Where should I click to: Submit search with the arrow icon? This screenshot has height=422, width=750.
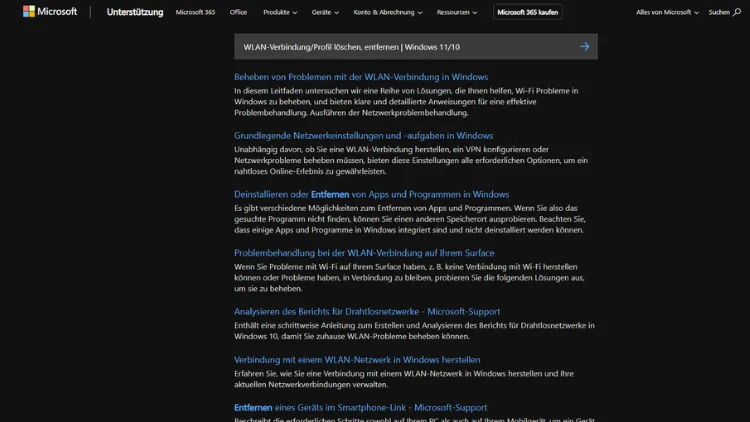585,46
